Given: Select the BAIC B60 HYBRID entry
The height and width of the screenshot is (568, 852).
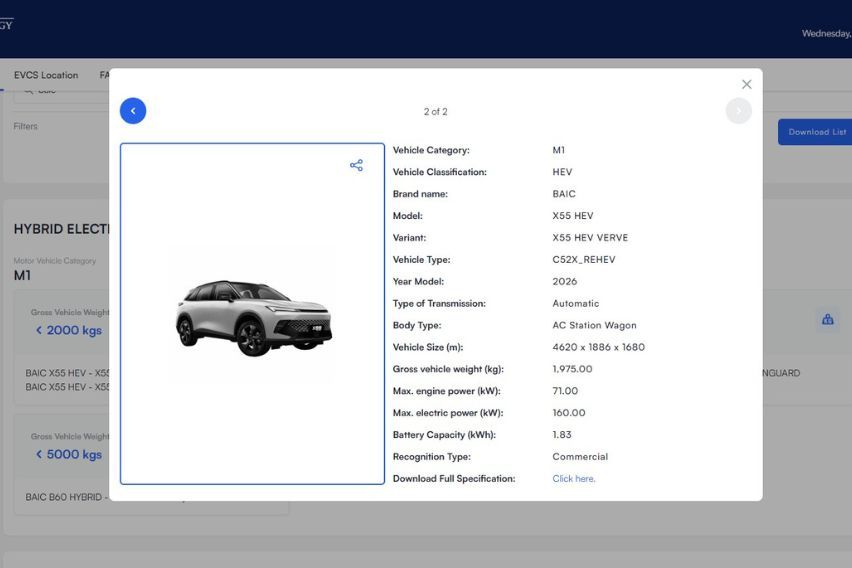Looking at the screenshot, I should 66,497.
